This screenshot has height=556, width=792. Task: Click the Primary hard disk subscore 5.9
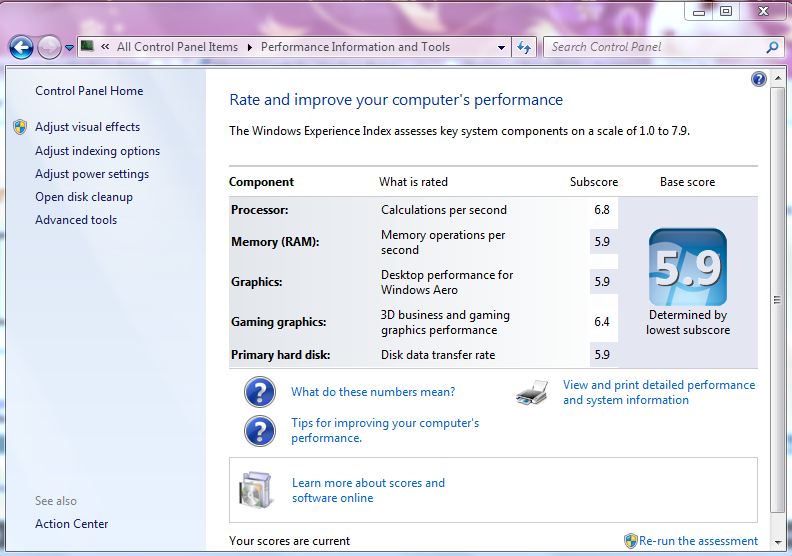602,355
